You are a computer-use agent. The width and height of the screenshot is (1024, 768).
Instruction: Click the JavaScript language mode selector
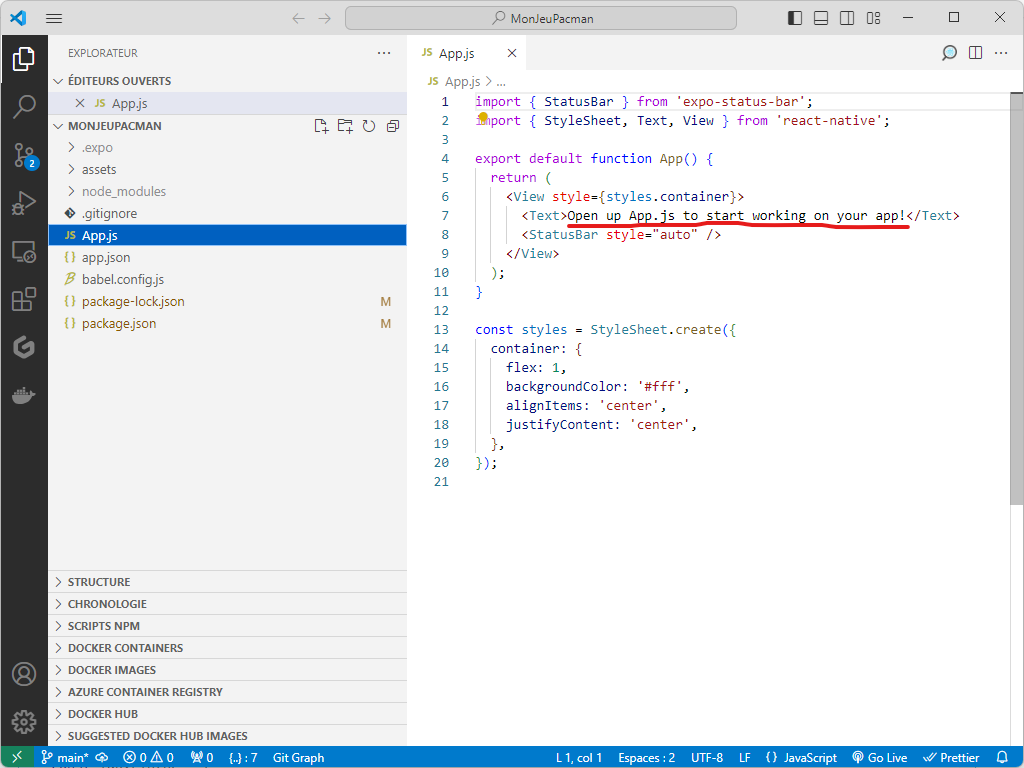(801, 757)
